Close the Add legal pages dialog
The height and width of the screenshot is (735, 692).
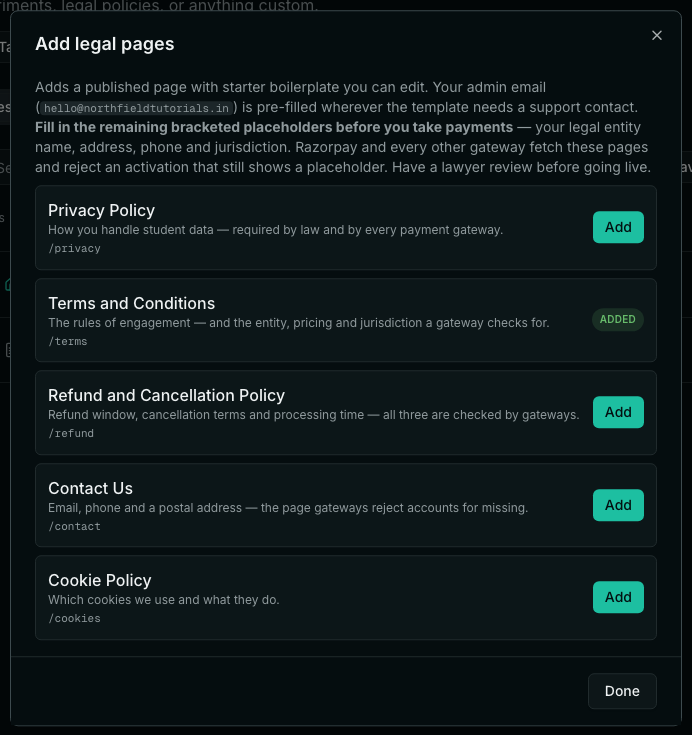[656, 36]
